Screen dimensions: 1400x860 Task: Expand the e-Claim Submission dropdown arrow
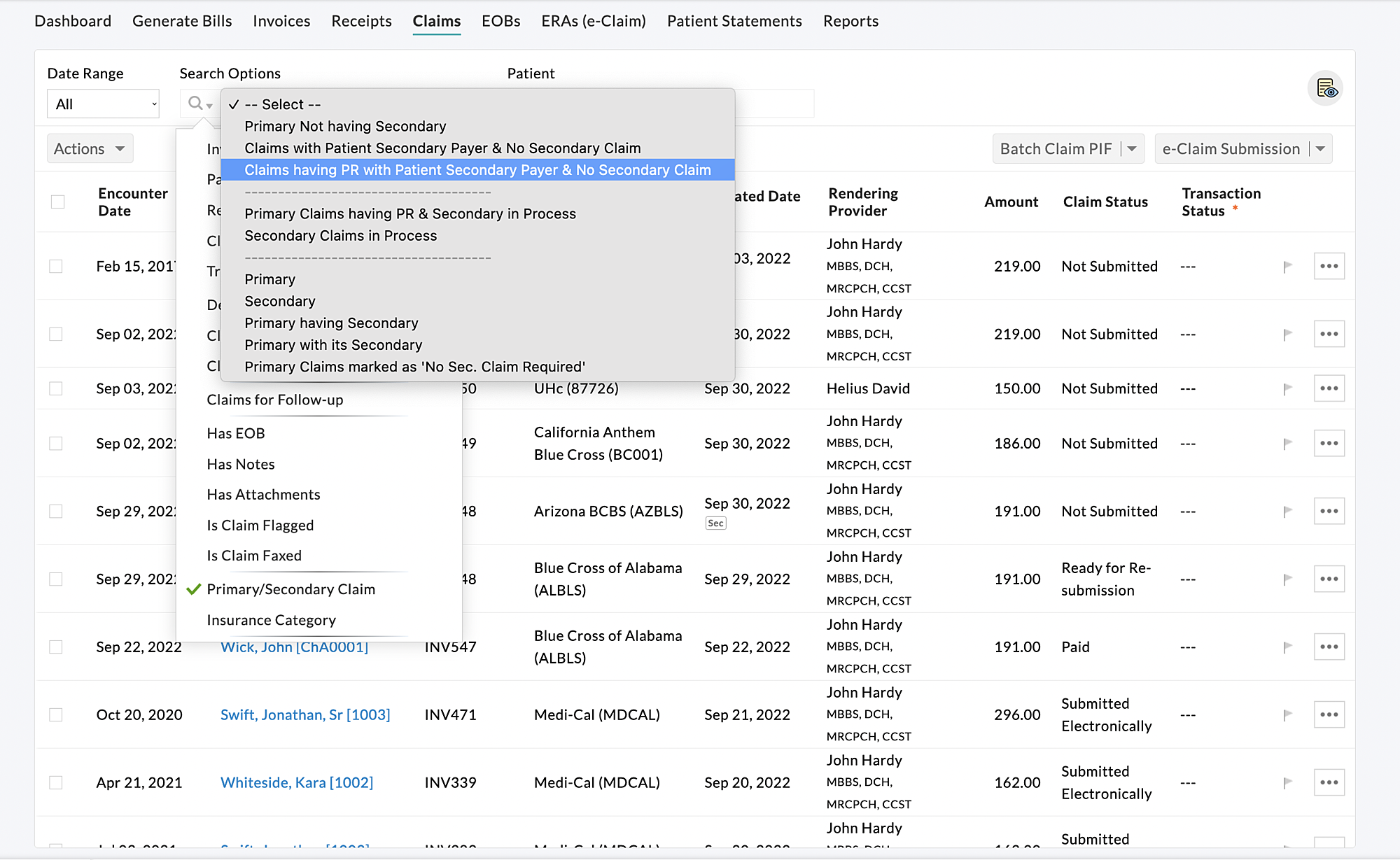(1320, 148)
